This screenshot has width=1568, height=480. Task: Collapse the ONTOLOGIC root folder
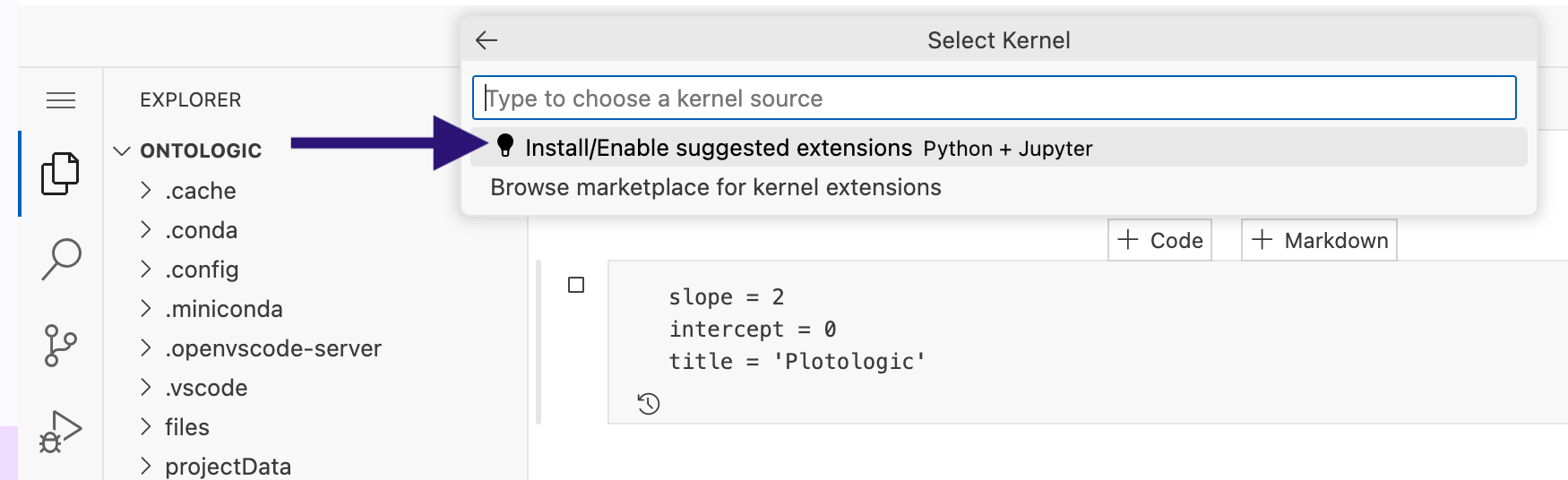pyautogui.click(x=123, y=150)
